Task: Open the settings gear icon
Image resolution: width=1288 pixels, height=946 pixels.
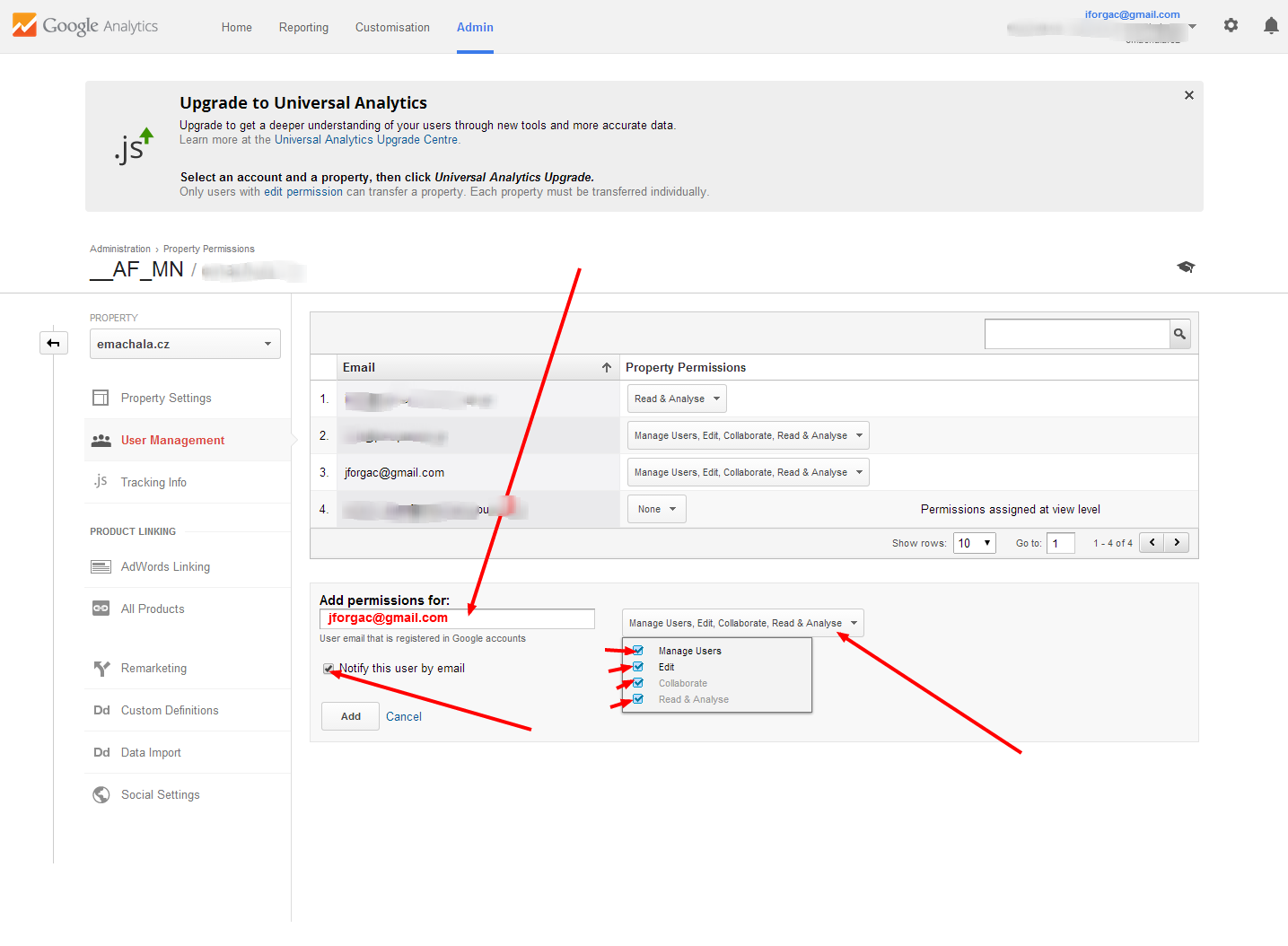Action: pyautogui.click(x=1231, y=25)
